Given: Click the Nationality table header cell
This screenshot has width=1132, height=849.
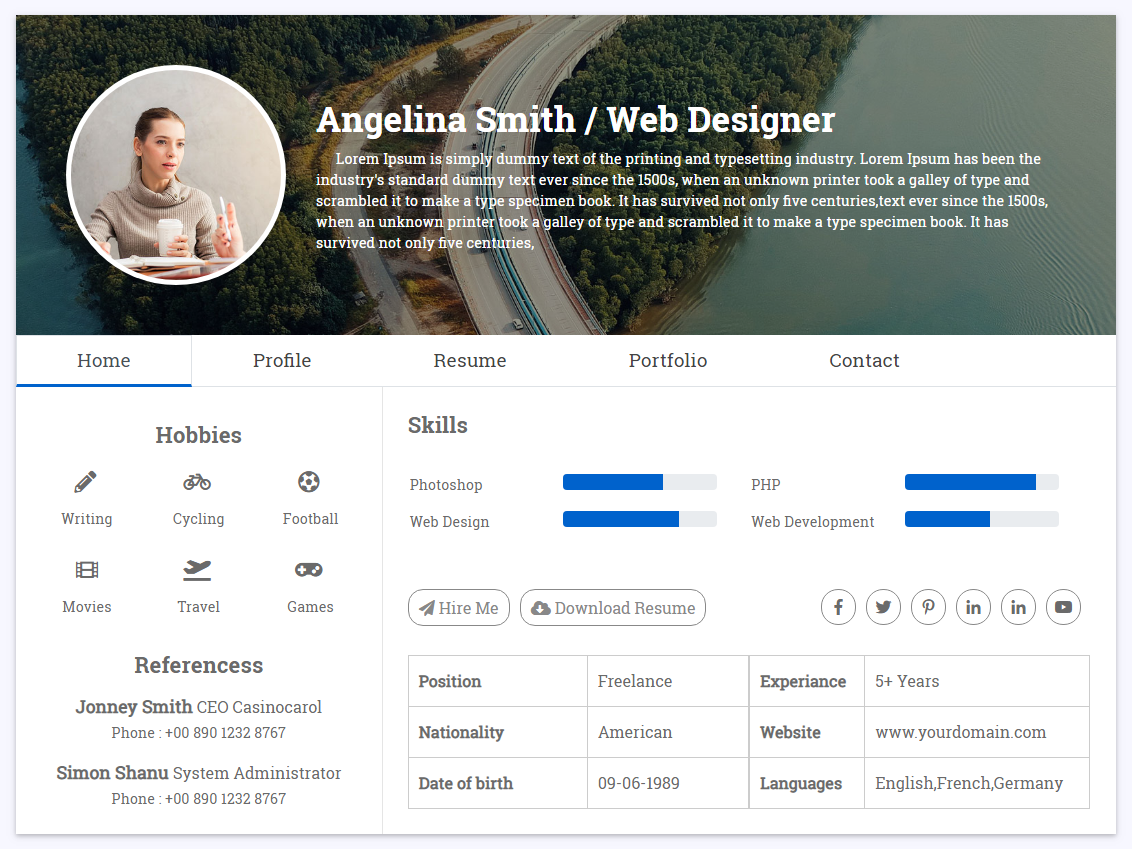Looking at the screenshot, I should 498,732.
